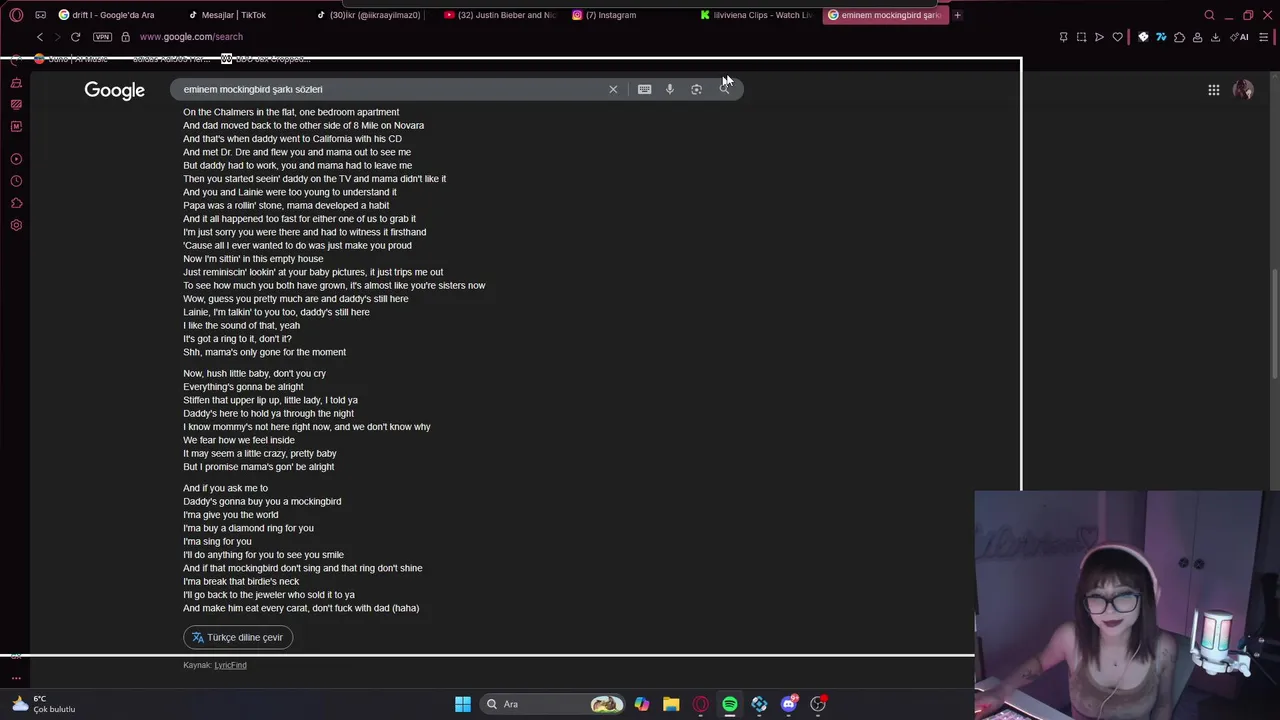Screen dimensions: 1280x720
Task: Open the on-screen keyboard input tool
Action: [x=644, y=89]
